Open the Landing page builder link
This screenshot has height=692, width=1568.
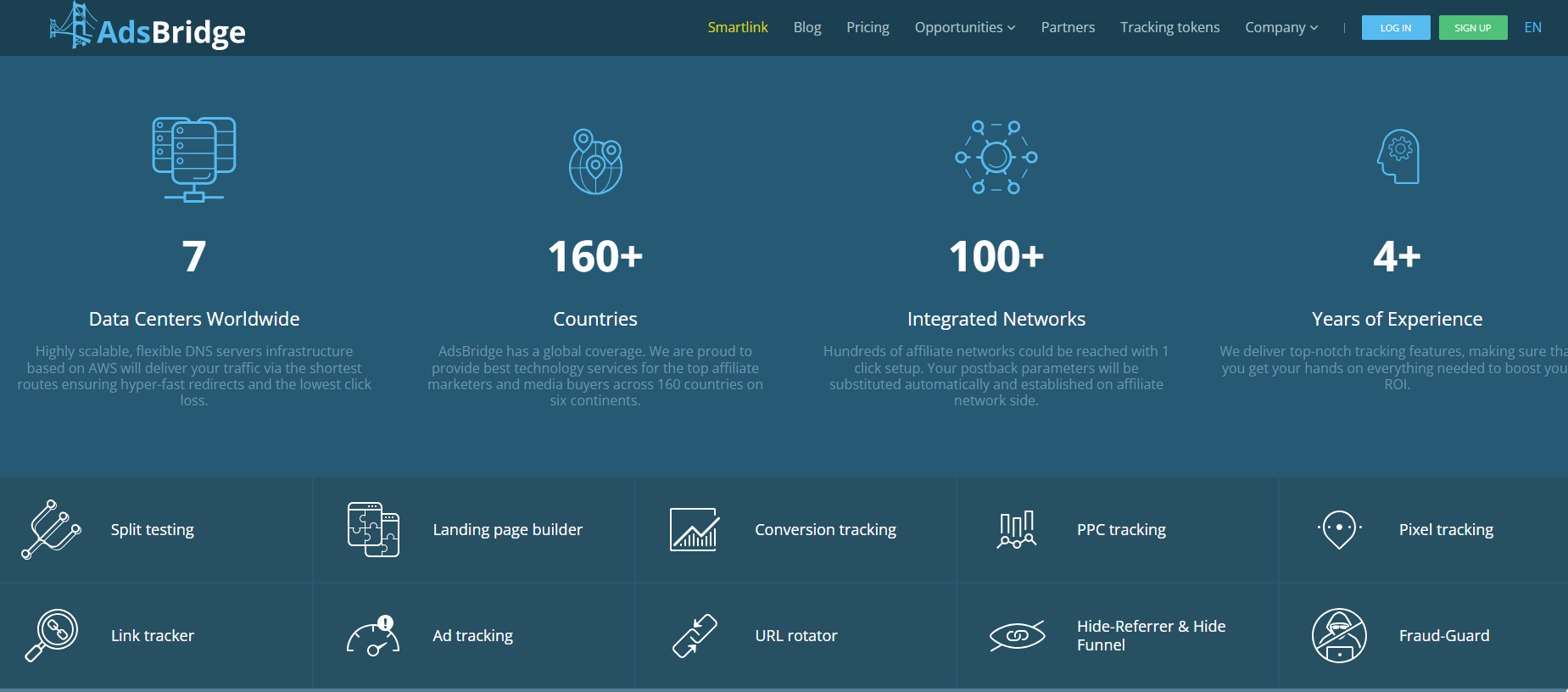[x=508, y=530]
